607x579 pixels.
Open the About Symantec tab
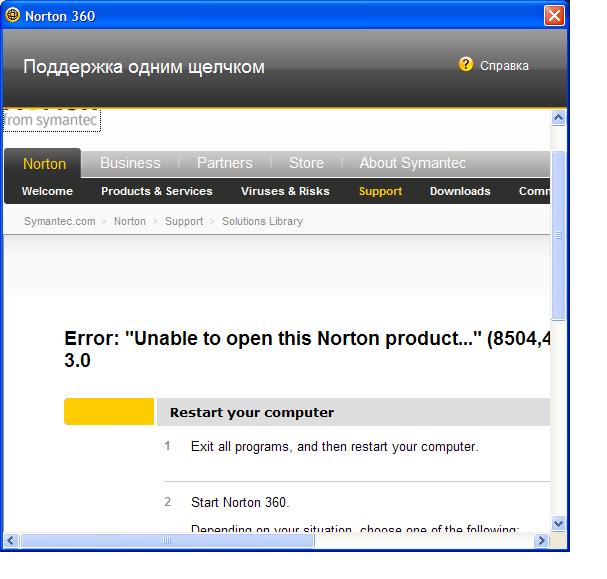tap(413, 163)
